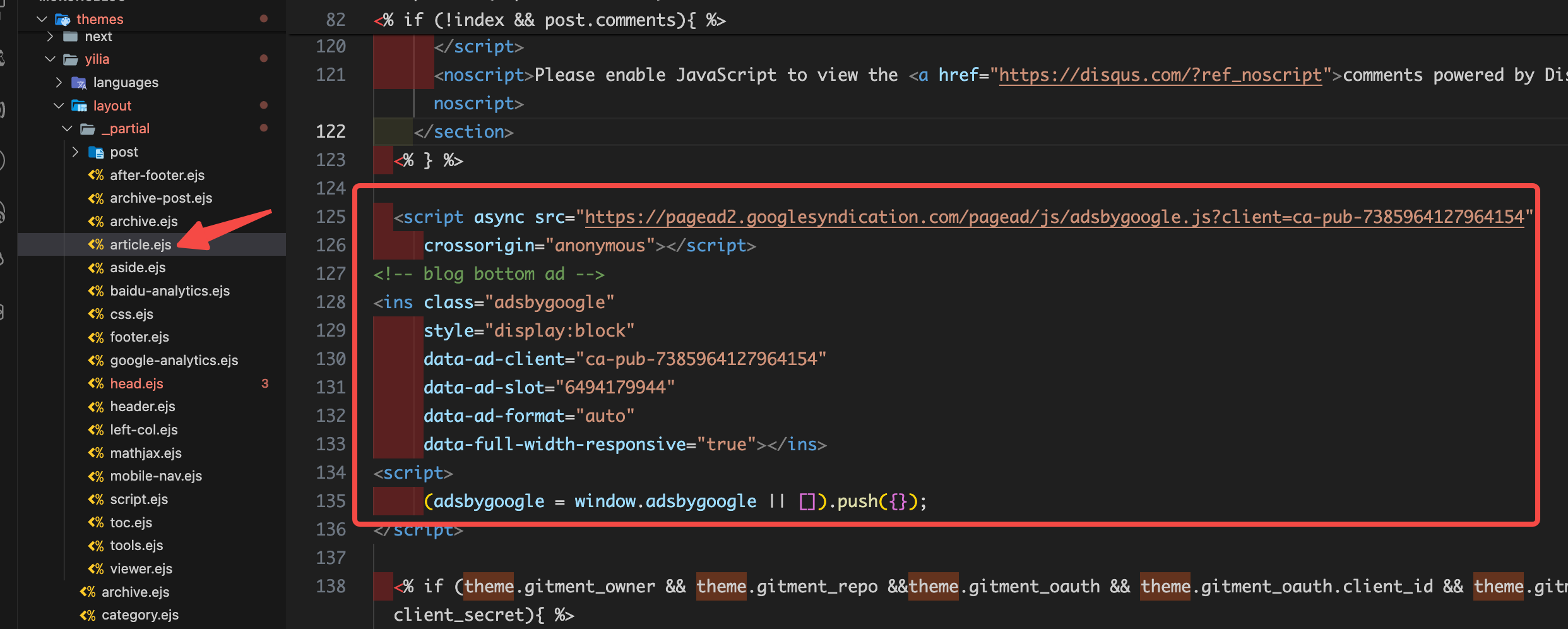Open mobile-nav.ejs file
The image size is (1568, 629).
pos(156,476)
